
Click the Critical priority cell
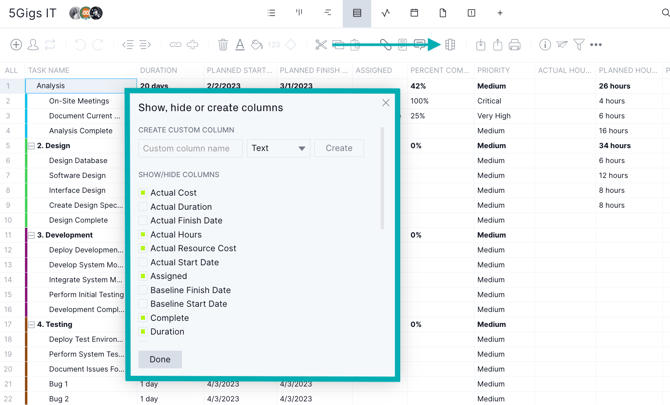489,101
